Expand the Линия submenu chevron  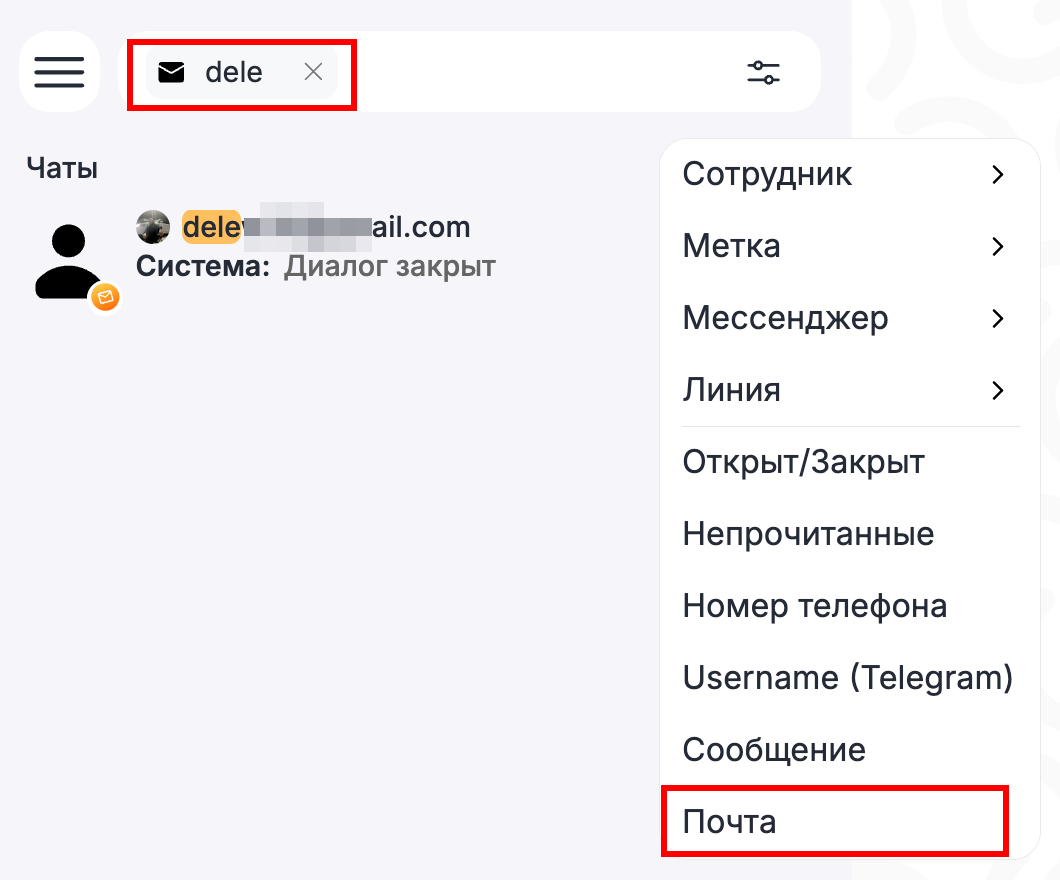[996, 390]
